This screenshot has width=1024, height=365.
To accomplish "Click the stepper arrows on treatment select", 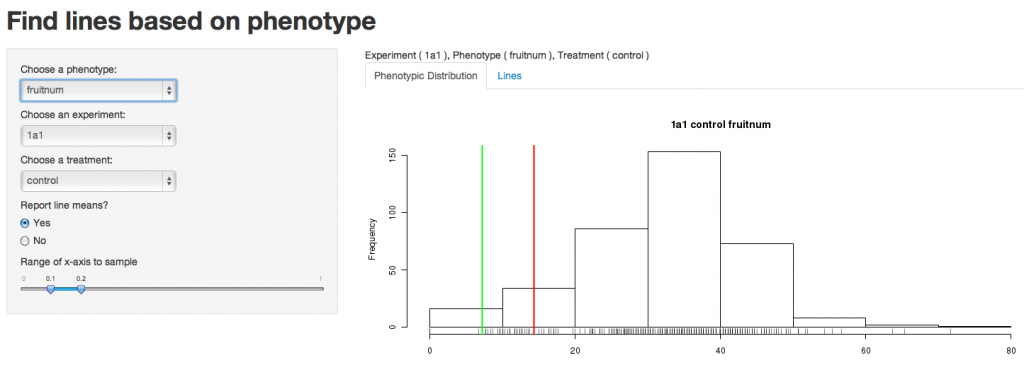I will [169, 181].
